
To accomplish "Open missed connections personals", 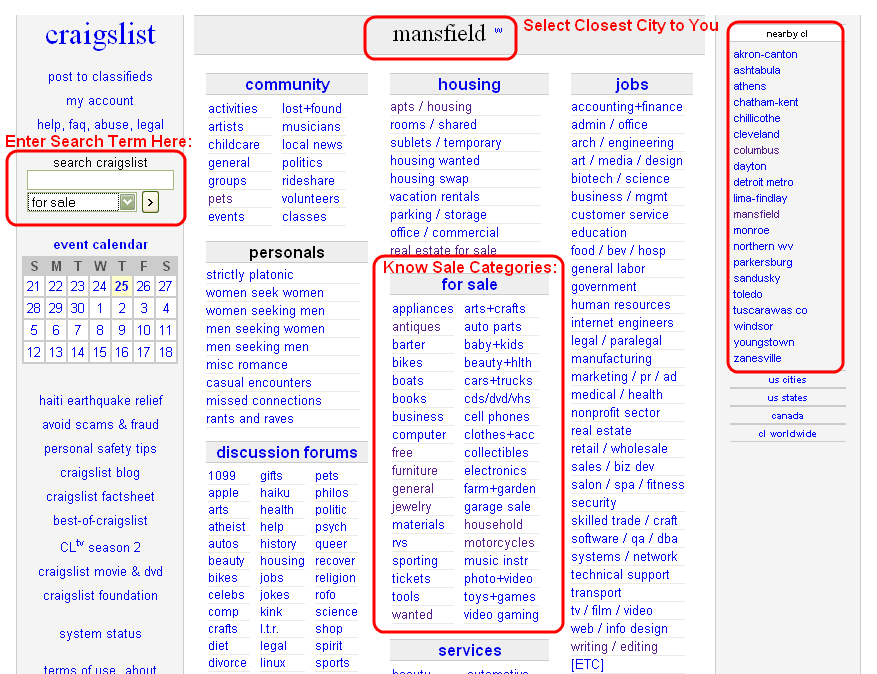I will click(263, 400).
